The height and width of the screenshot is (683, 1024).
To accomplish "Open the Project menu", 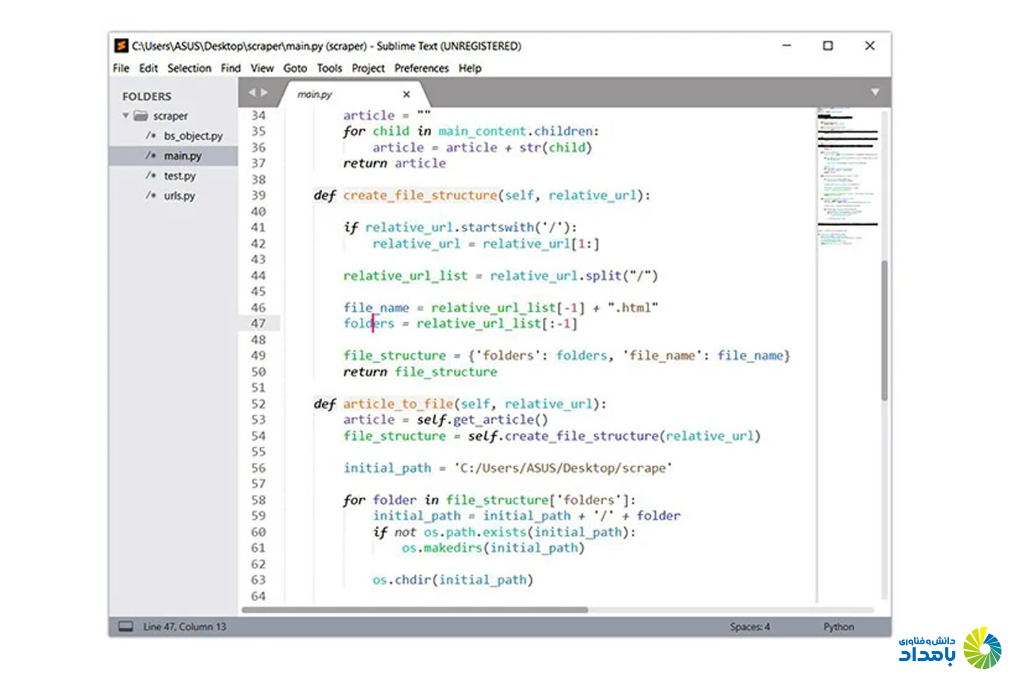I will (368, 68).
